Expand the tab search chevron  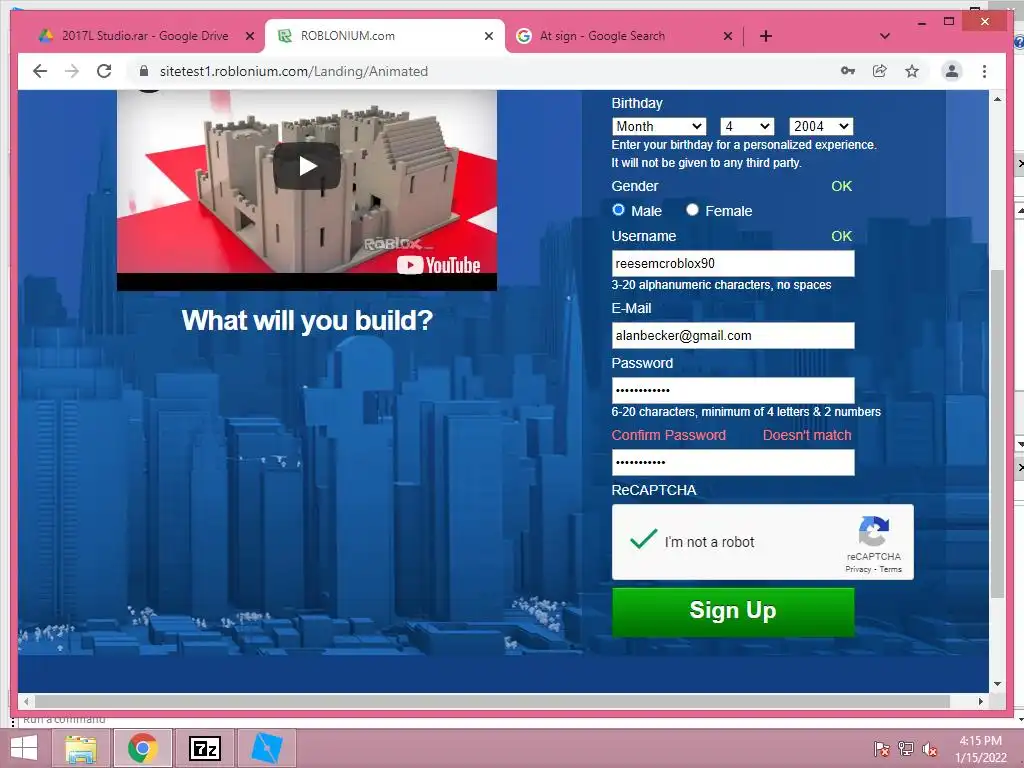point(885,36)
